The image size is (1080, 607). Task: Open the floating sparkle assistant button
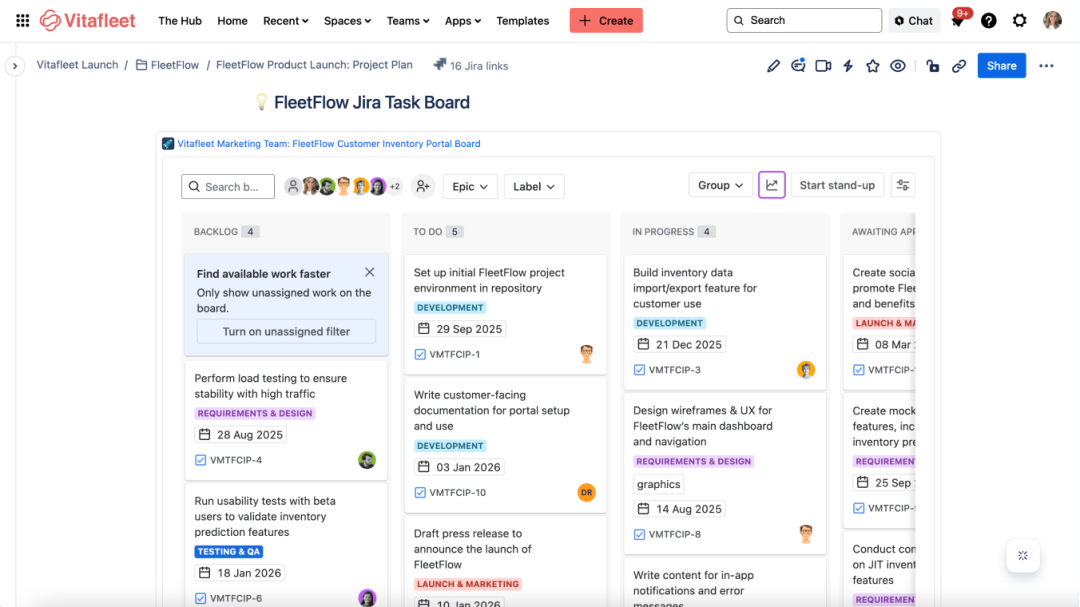tap(1023, 555)
